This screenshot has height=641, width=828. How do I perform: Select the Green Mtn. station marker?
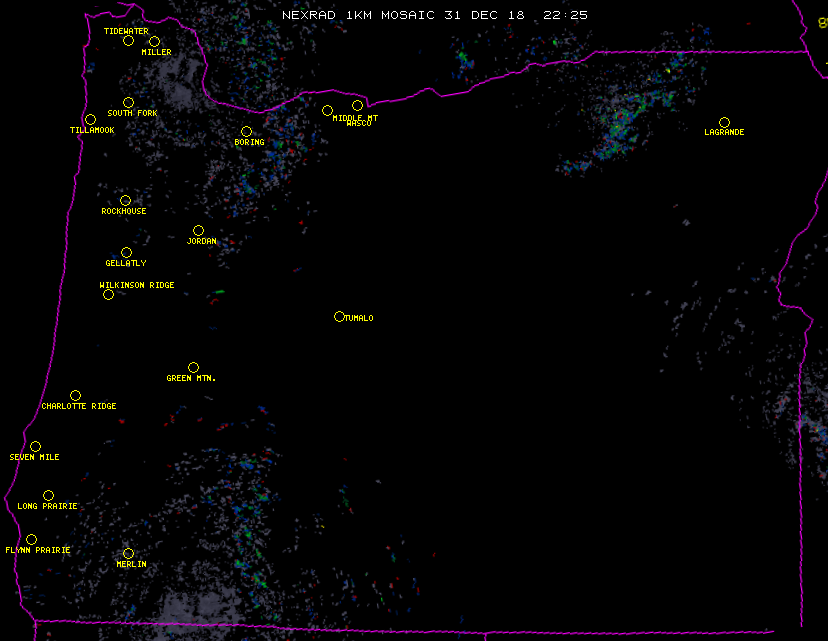pos(193,368)
